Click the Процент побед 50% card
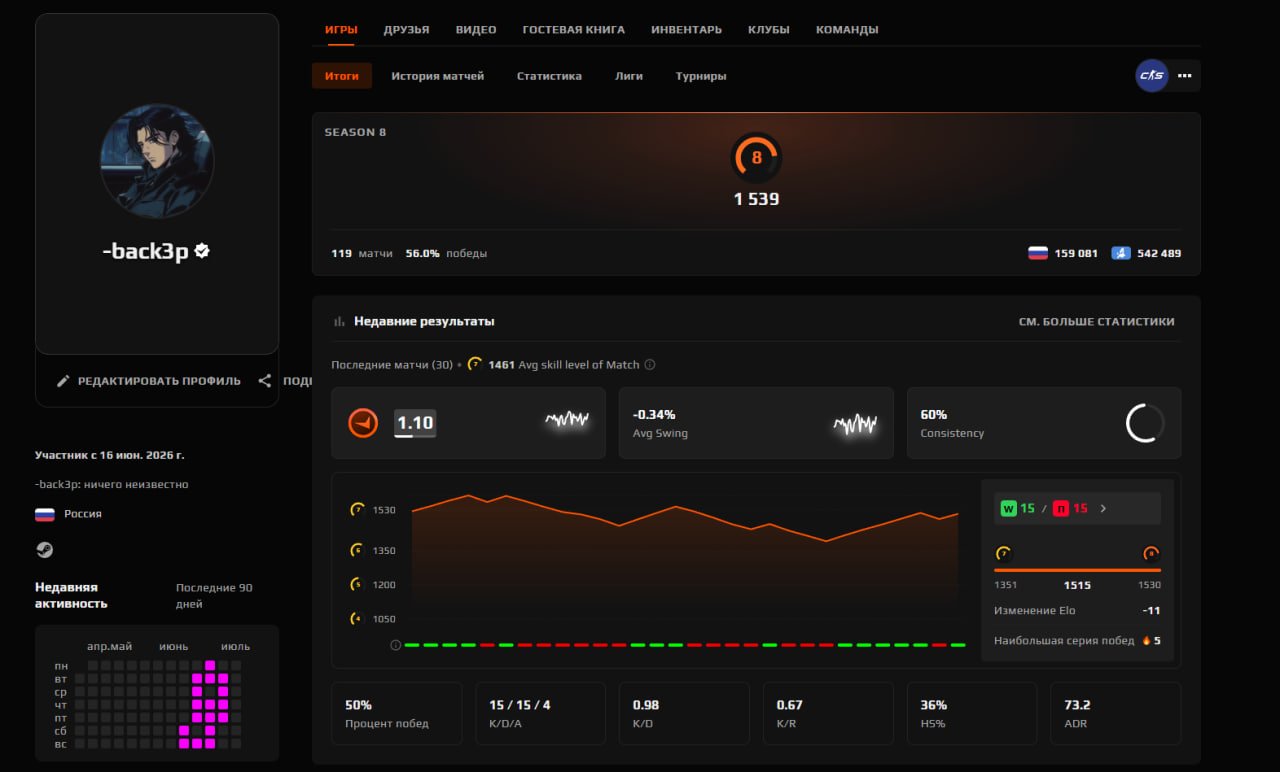Viewport: 1280px width, 772px height. point(397,714)
